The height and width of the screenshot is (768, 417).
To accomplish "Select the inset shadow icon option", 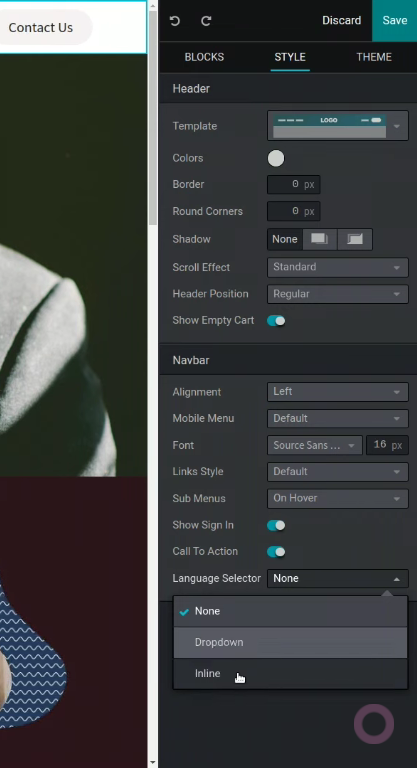I will coord(355,240).
